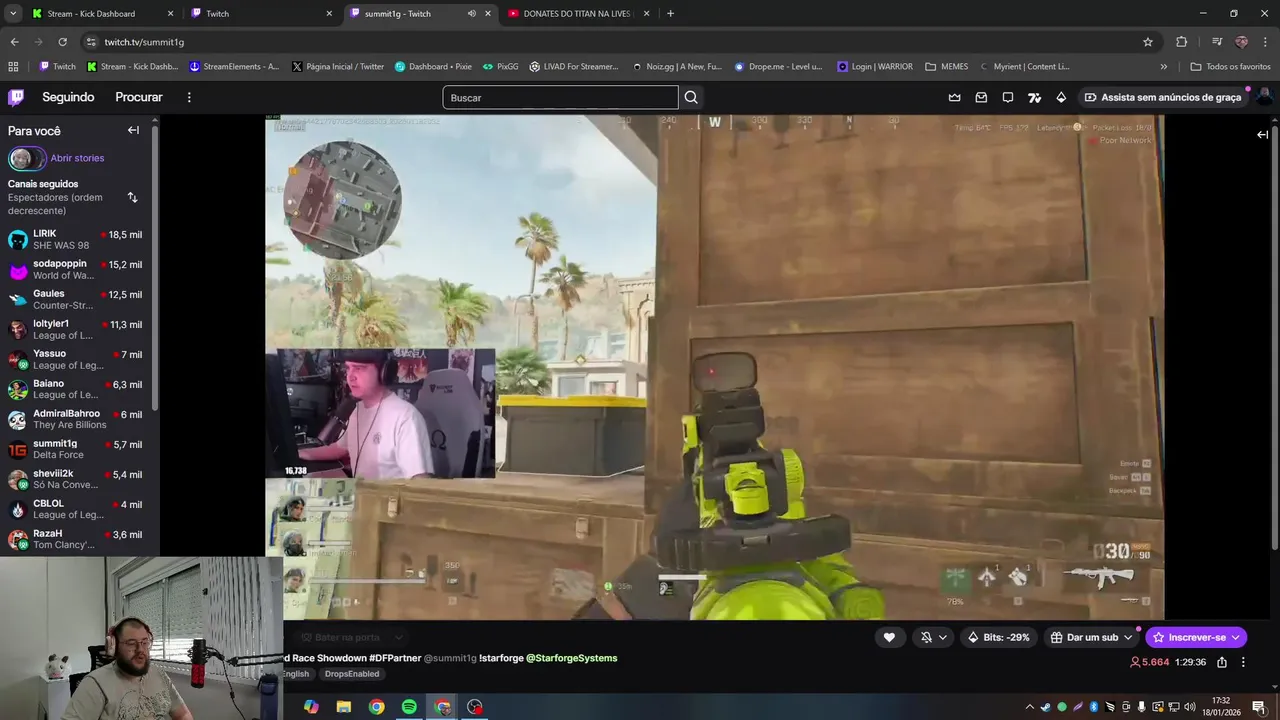Screen dimensions: 1280x720
Task: Click the heart follow button
Action: pos(889,637)
